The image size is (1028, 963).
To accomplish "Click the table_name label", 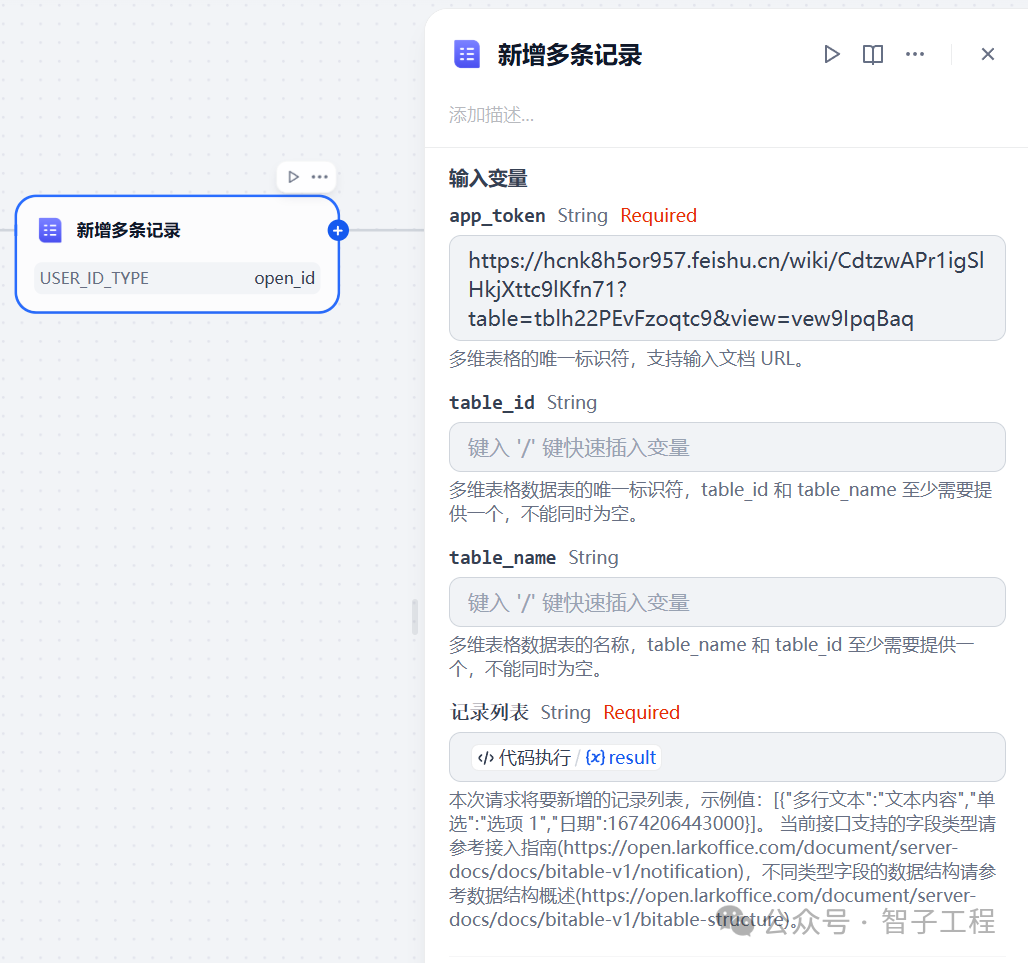I will point(502,558).
